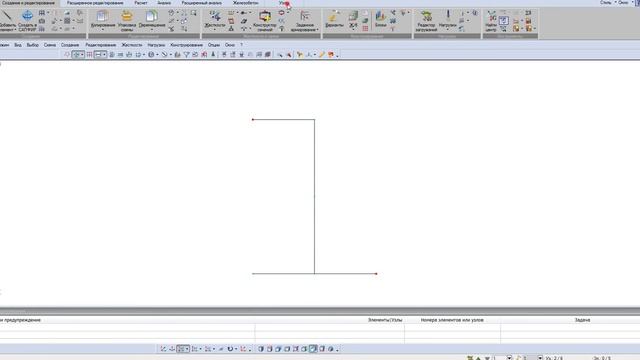Click the Добавить элемент ribbon button
640x360 pixels.
[x=7, y=21]
